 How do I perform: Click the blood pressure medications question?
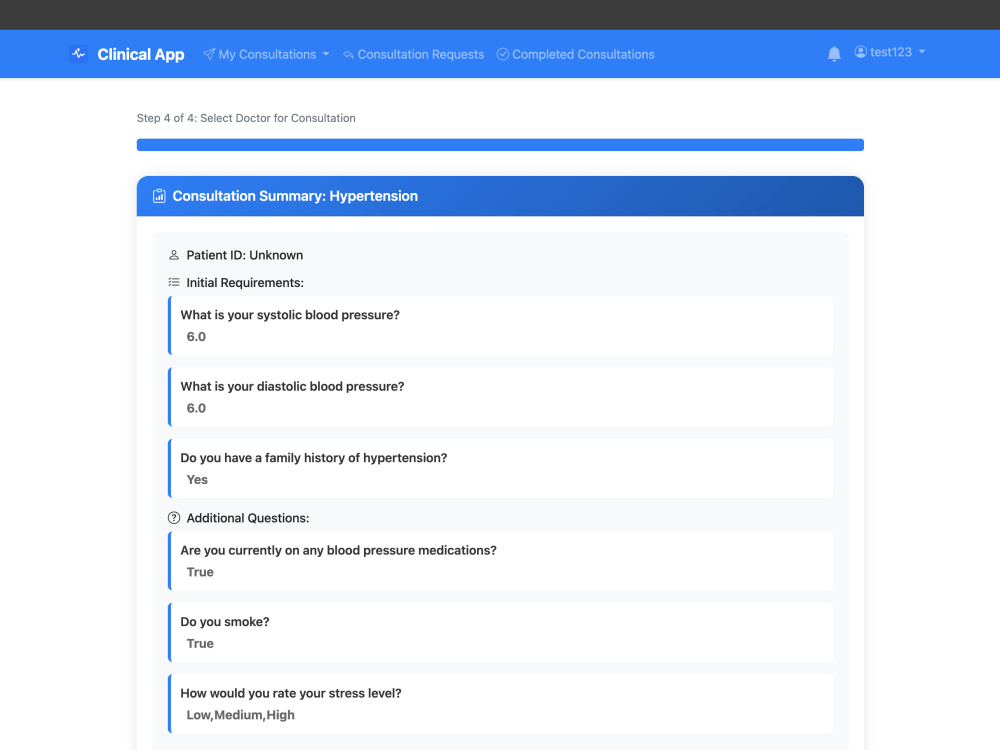(339, 550)
